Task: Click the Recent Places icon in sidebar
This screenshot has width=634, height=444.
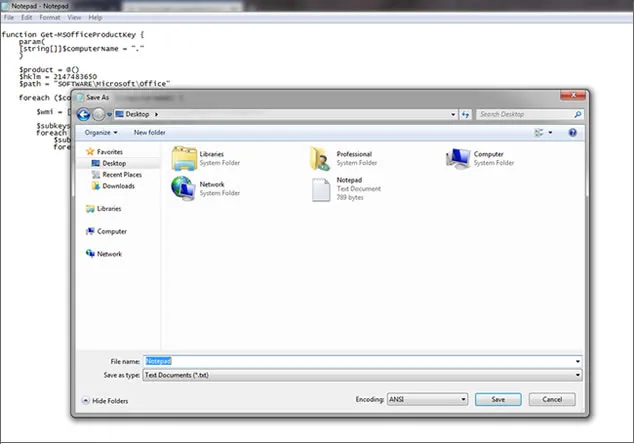Action: 96,175
